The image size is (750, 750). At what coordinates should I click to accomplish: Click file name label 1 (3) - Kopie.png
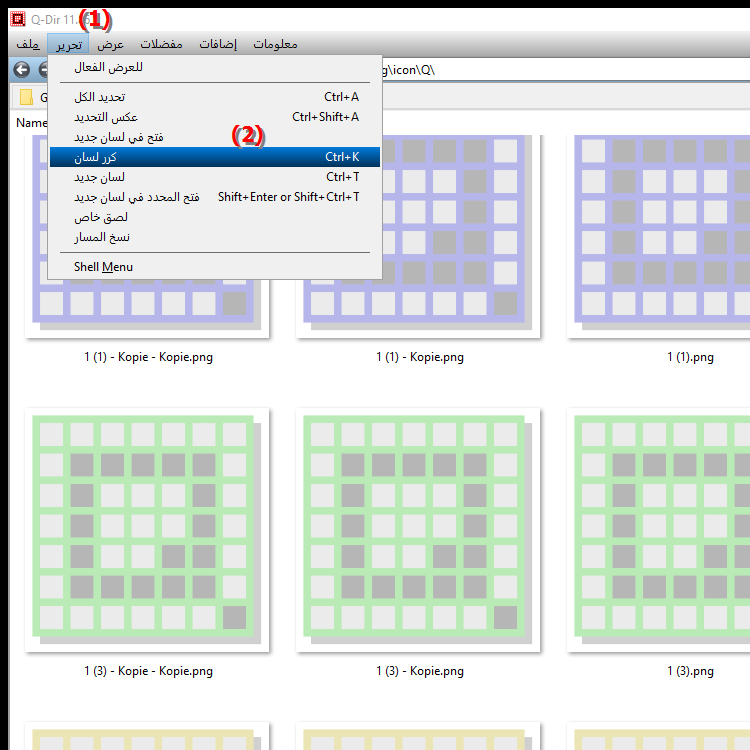(419, 671)
